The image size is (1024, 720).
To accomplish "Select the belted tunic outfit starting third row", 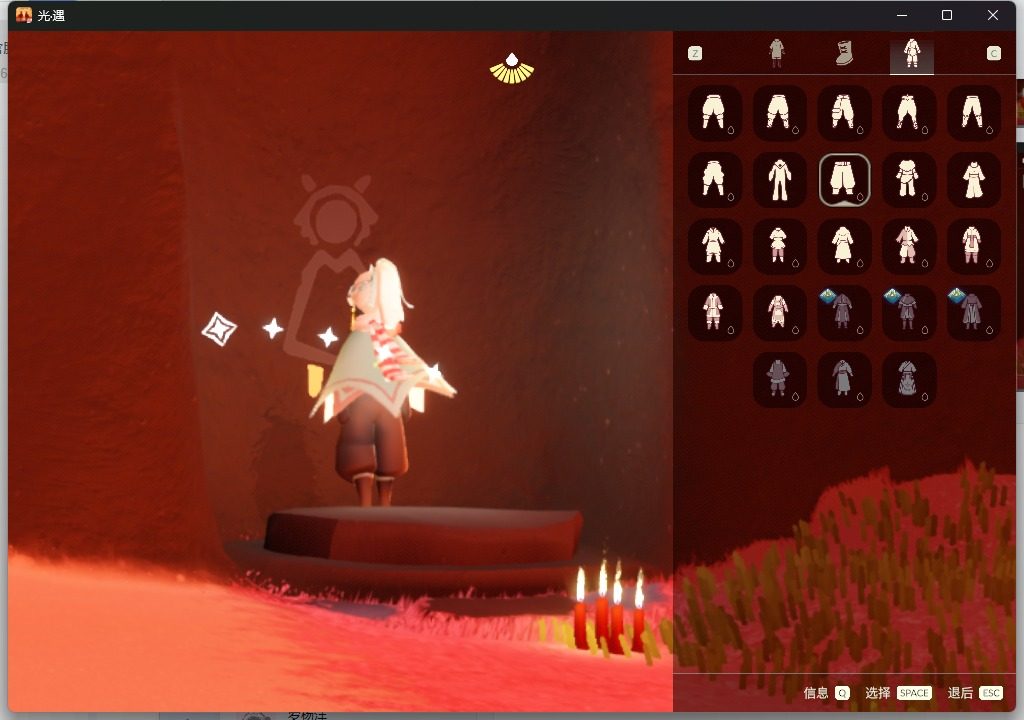I will (714, 246).
